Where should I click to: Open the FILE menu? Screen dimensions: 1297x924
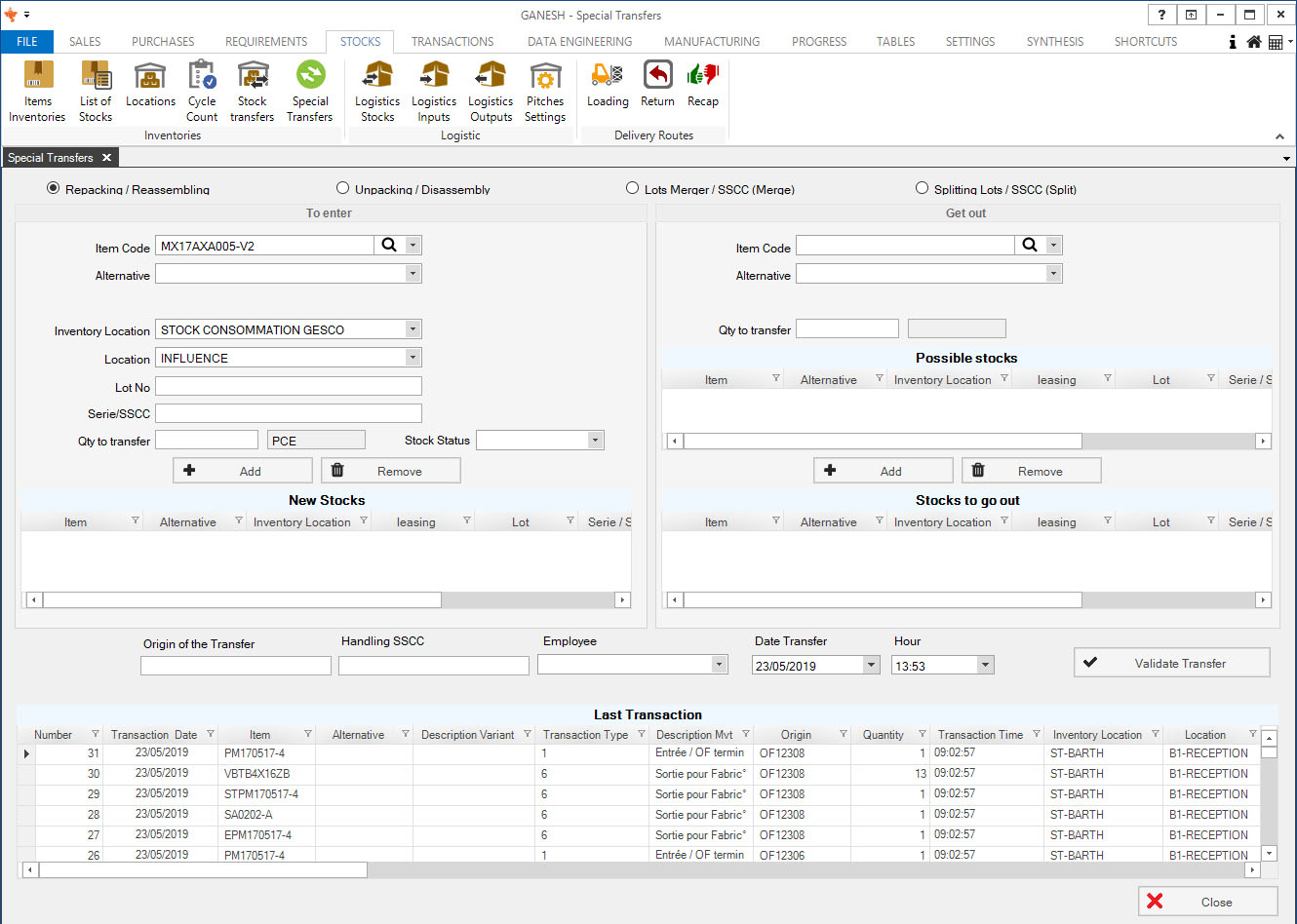pos(27,42)
